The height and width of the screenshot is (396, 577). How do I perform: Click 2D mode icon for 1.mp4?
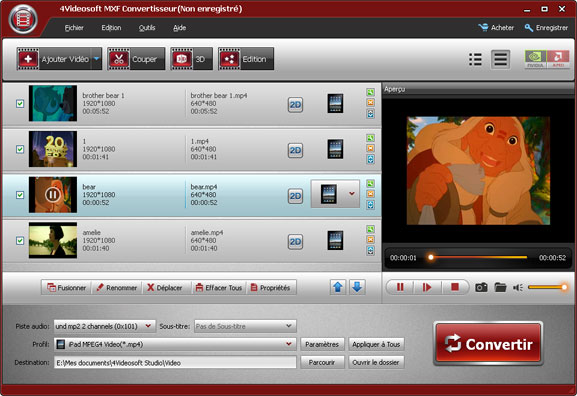[x=295, y=150]
